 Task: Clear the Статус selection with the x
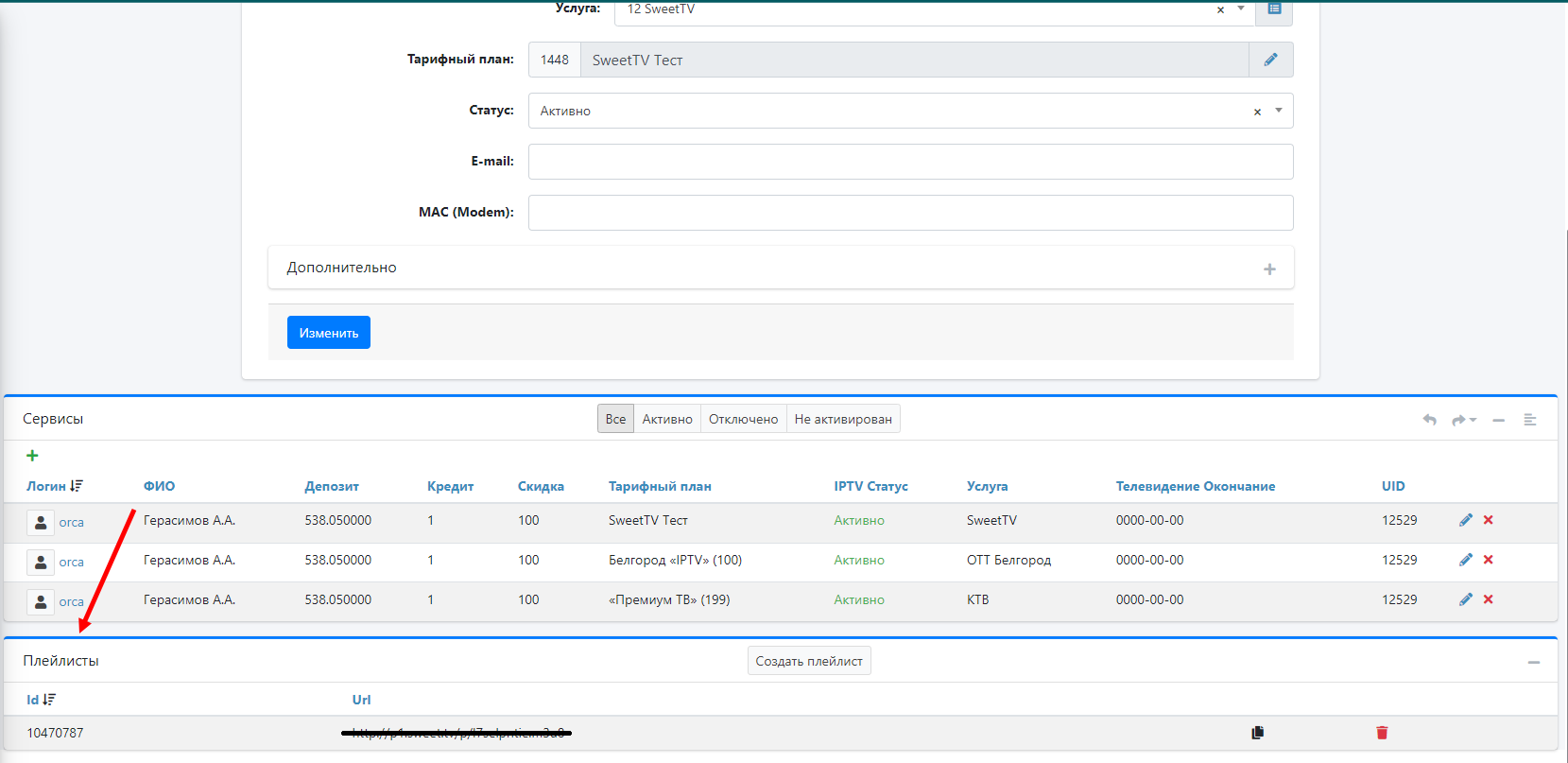(x=1257, y=112)
